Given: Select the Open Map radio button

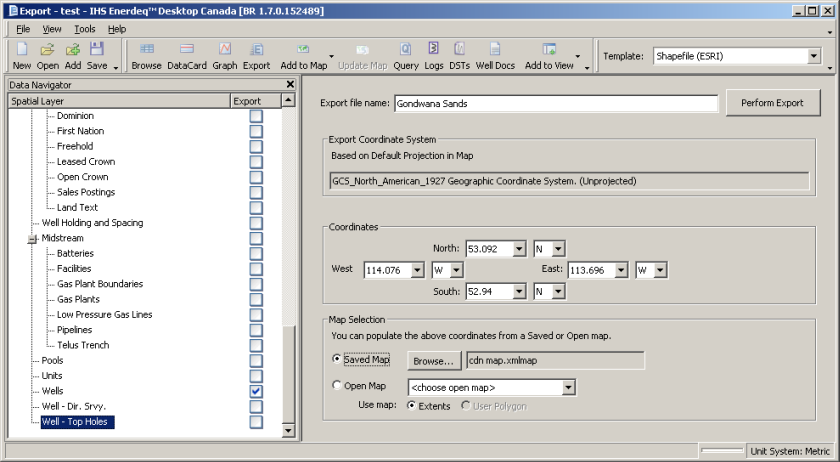Looking at the screenshot, I should [x=336, y=387].
